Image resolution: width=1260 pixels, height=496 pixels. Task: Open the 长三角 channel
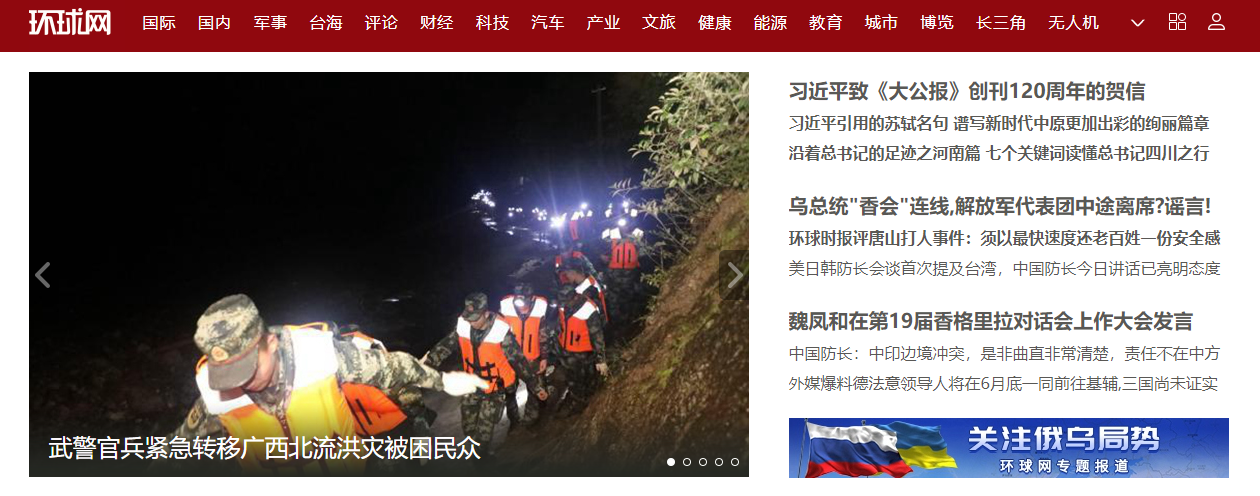click(x=1001, y=22)
